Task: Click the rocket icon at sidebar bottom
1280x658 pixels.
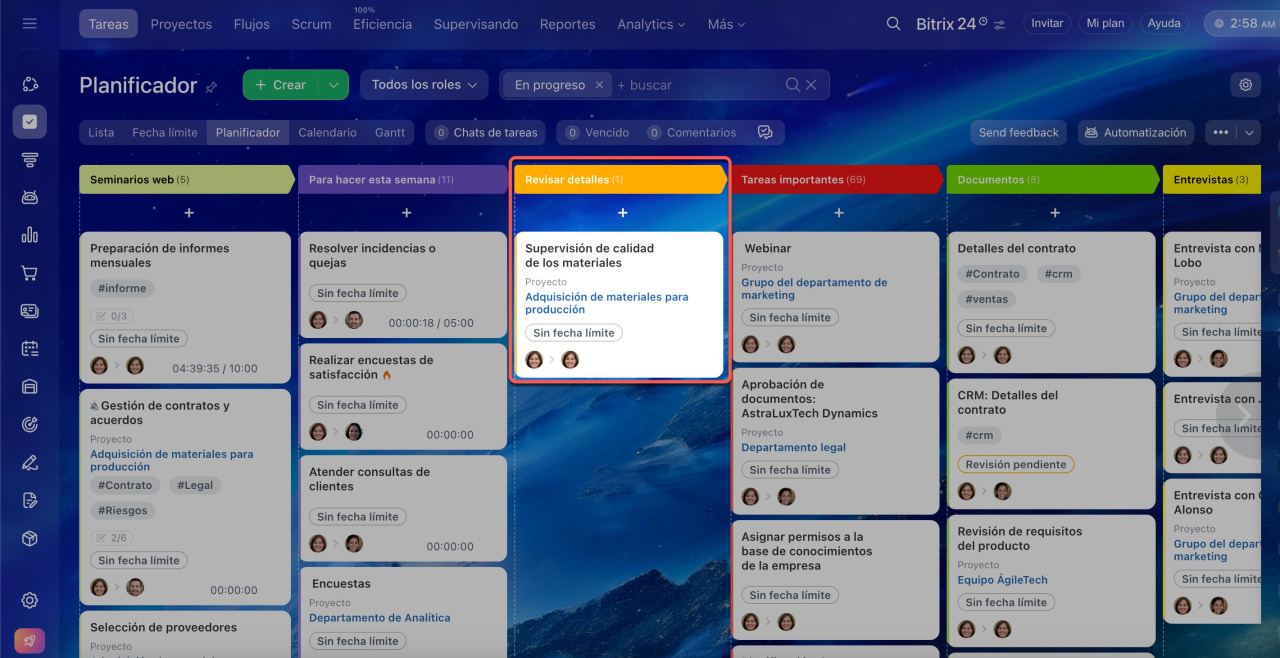Action: [x=29, y=641]
